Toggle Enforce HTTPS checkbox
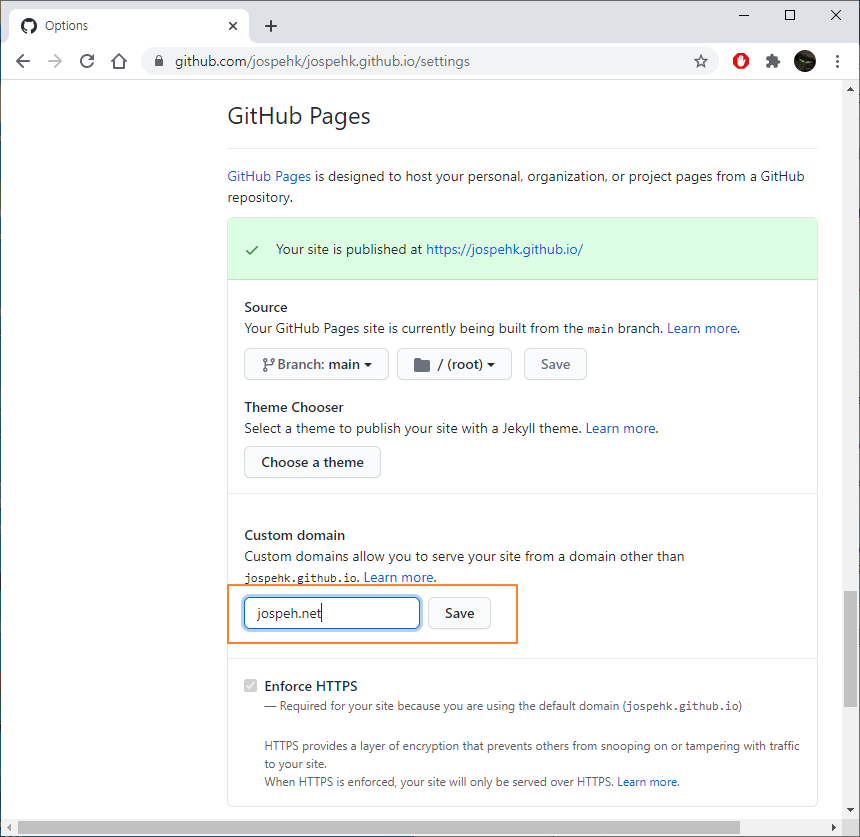 tap(250, 686)
